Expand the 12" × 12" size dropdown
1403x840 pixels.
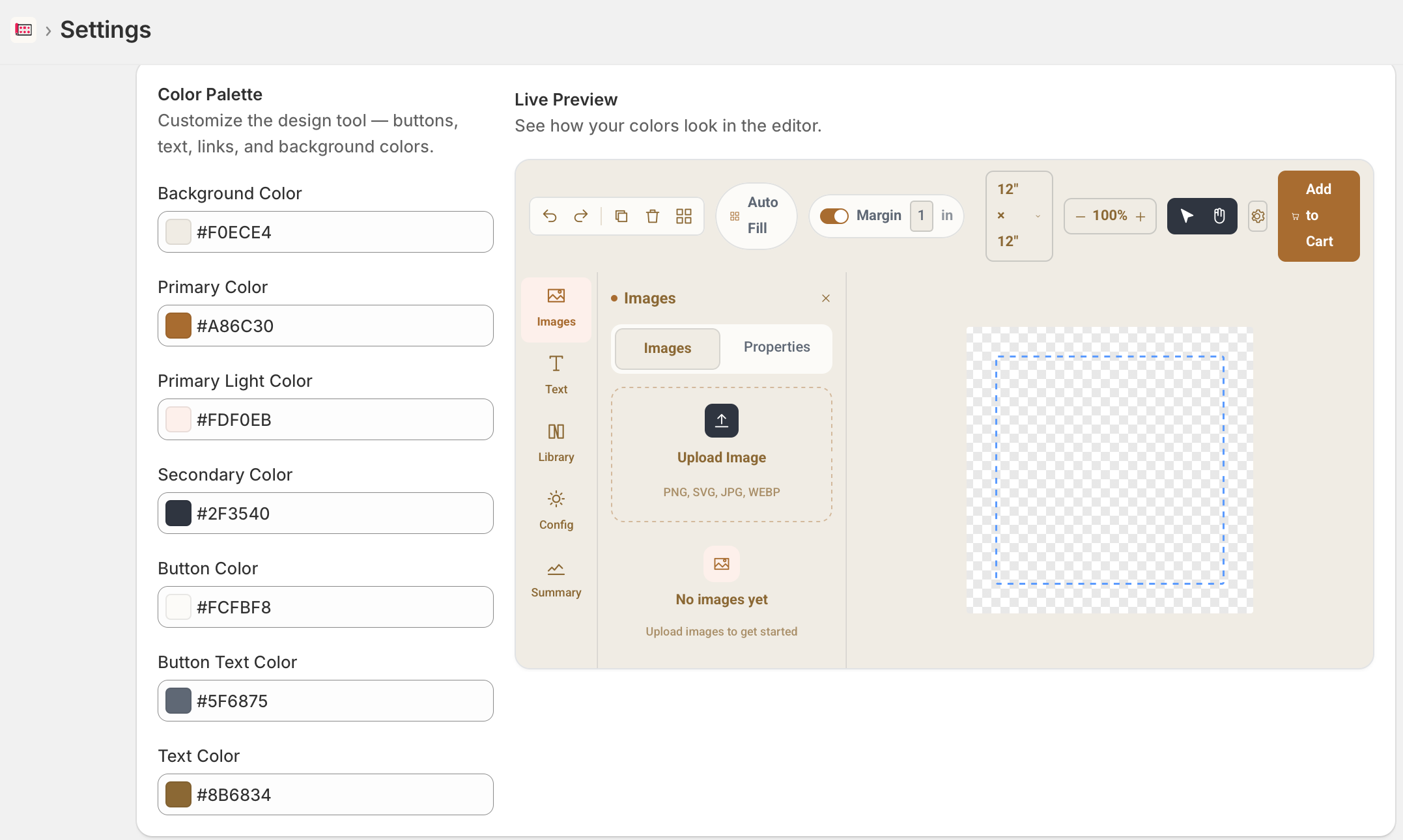(1019, 216)
